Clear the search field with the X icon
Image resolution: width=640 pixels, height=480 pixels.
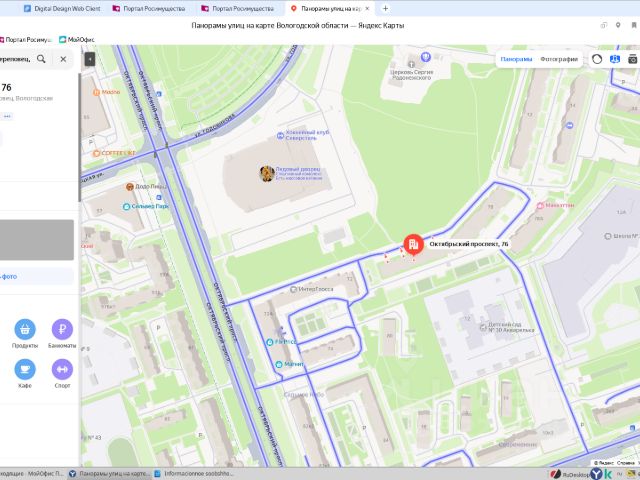63,59
